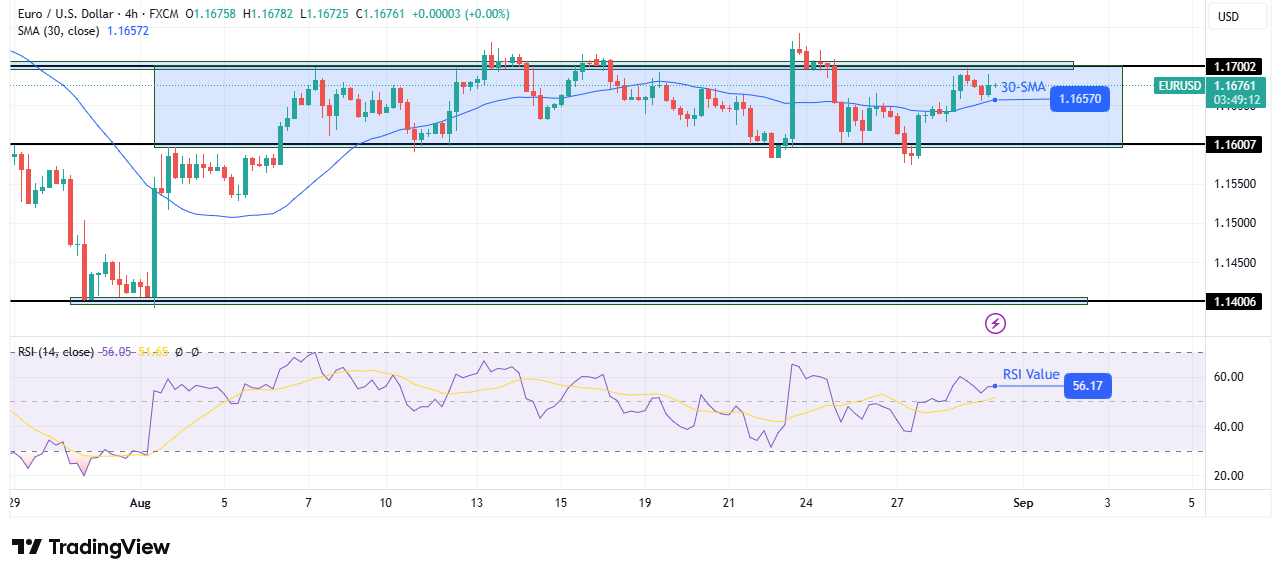
Task: Click the blue SMA value 1.16572
Action: tap(126, 31)
